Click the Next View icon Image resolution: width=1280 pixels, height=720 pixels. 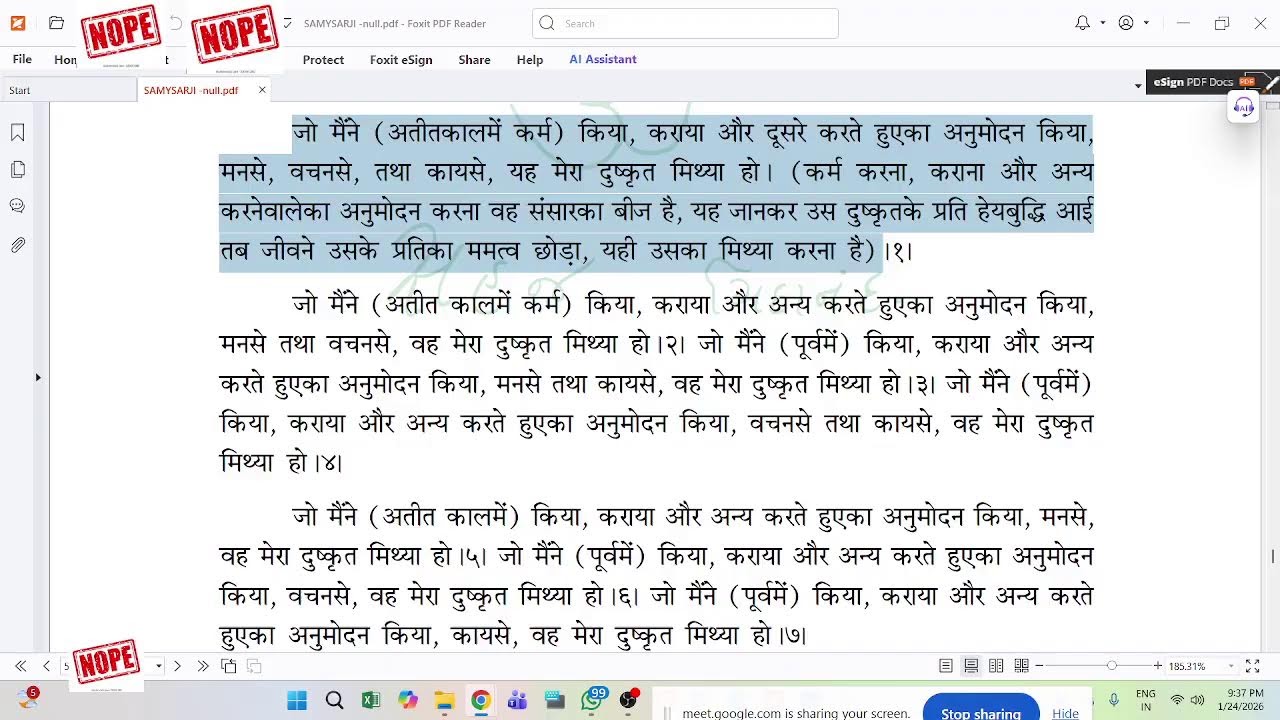pyautogui.click(x=254, y=666)
